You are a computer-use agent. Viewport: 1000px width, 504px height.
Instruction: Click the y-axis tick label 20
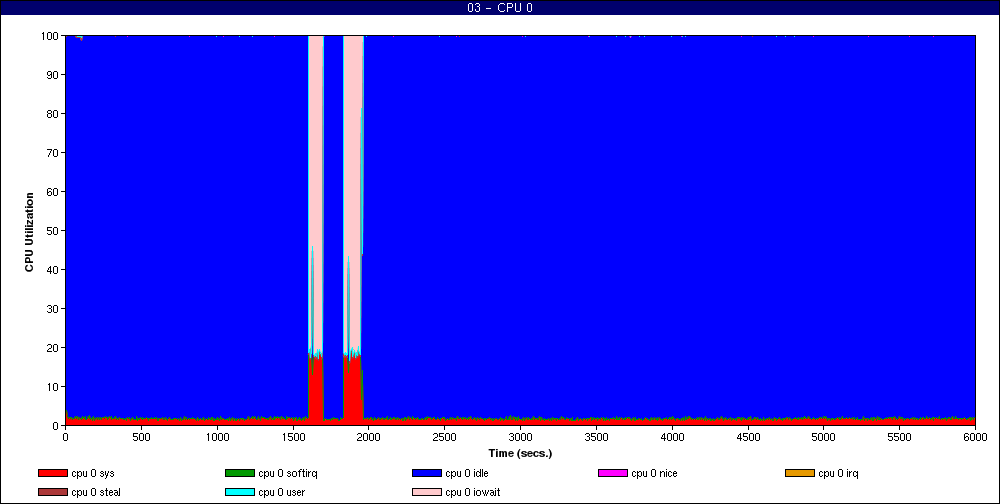pos(54,348)
